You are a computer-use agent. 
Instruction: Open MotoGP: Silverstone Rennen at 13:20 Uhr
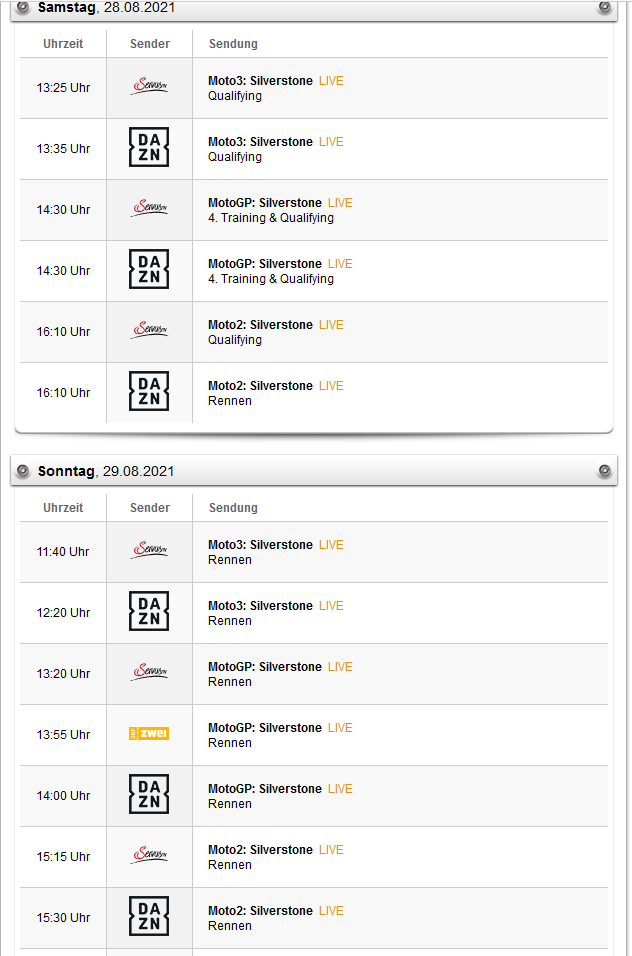tap(264, 667)
